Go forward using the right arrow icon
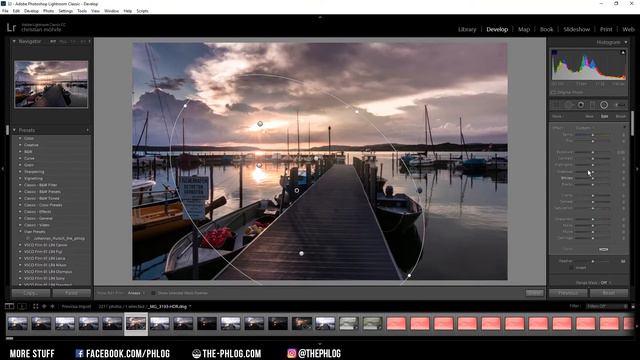Viewport: 640px width, 360px height. [x=52, y=306]
